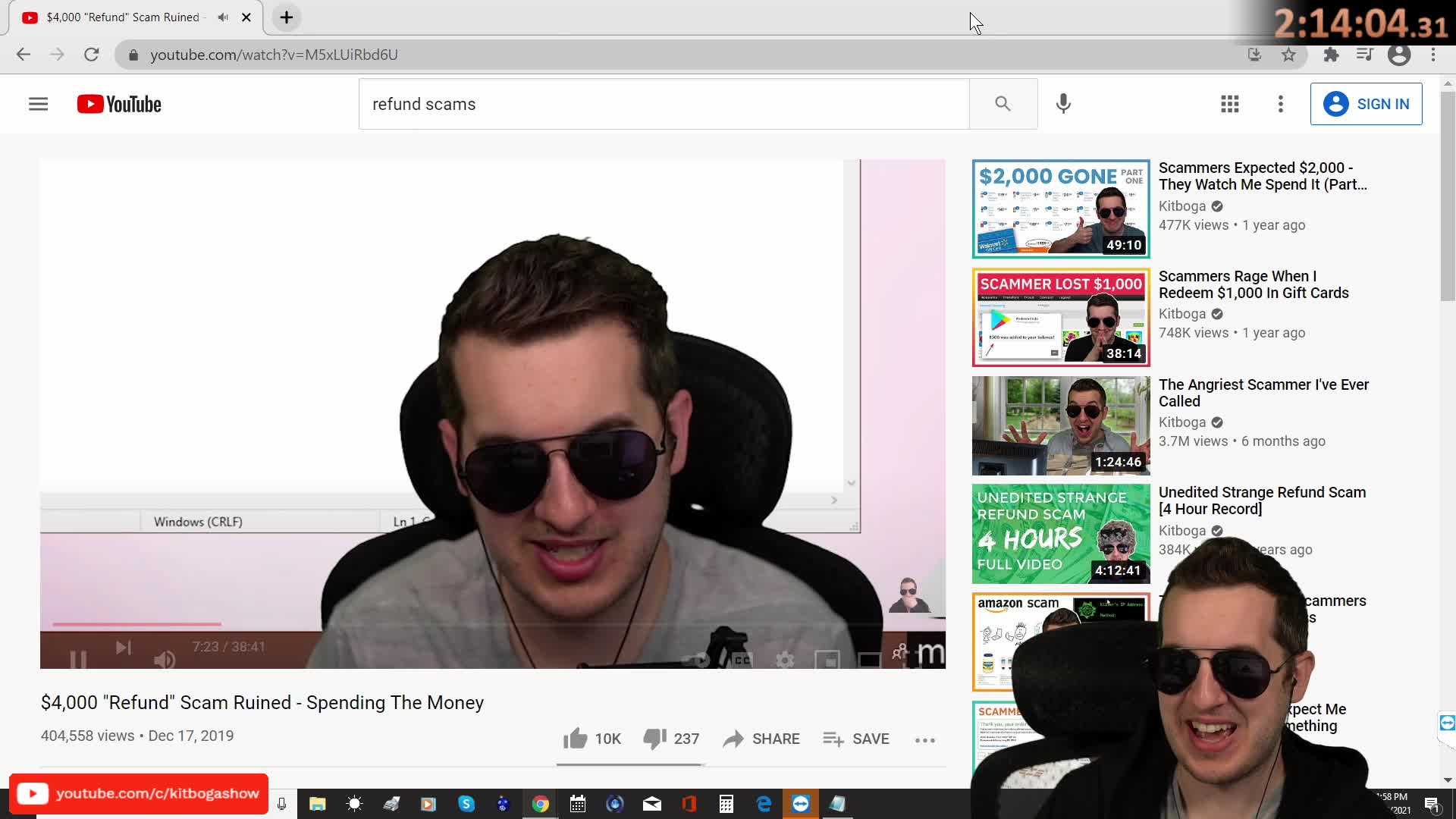Open the 4 HOURS full video thumbnail

click(x=1061, y=534)
